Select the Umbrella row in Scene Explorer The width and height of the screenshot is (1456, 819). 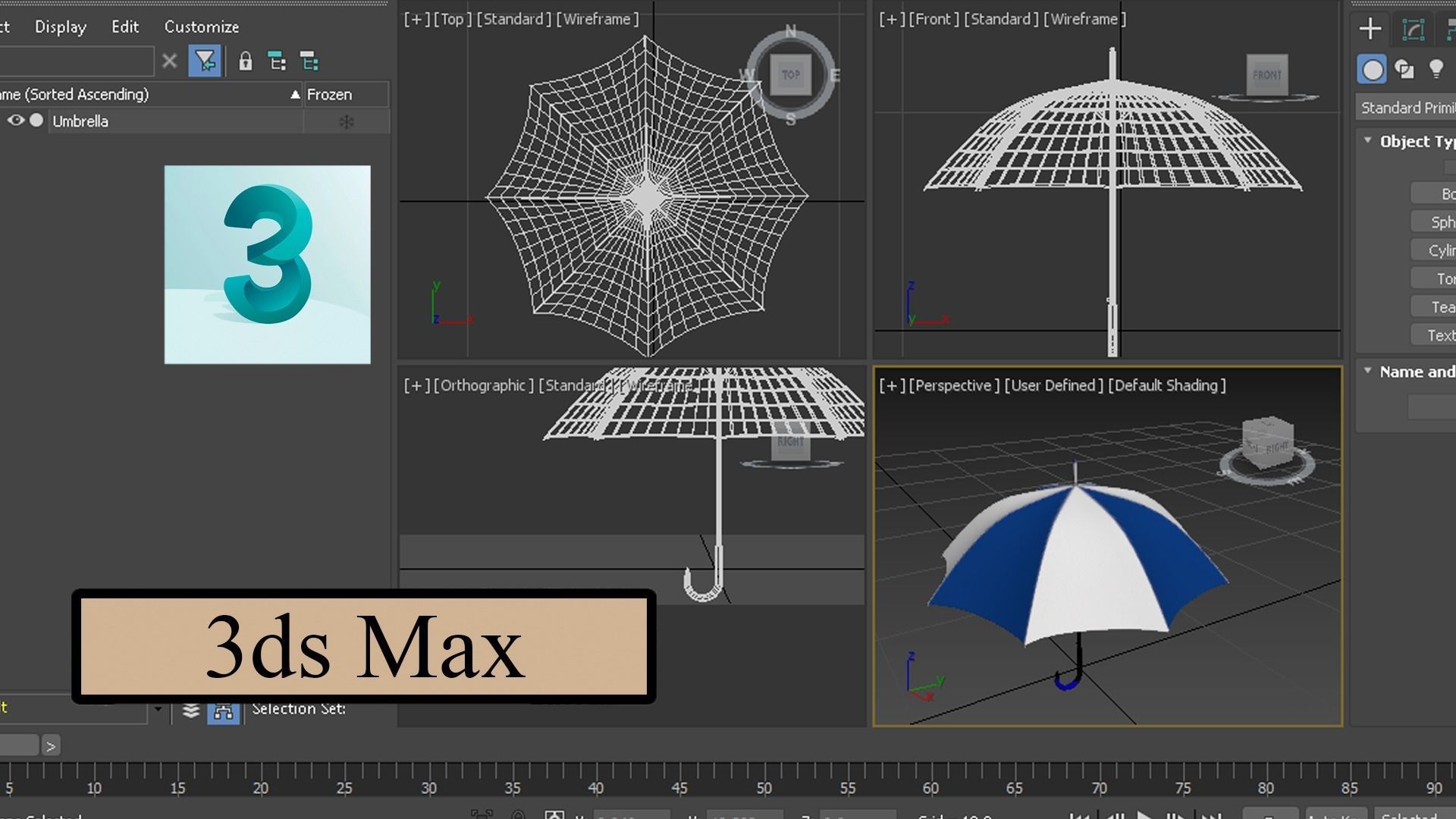pyautogui.click(x=194, y=121)
